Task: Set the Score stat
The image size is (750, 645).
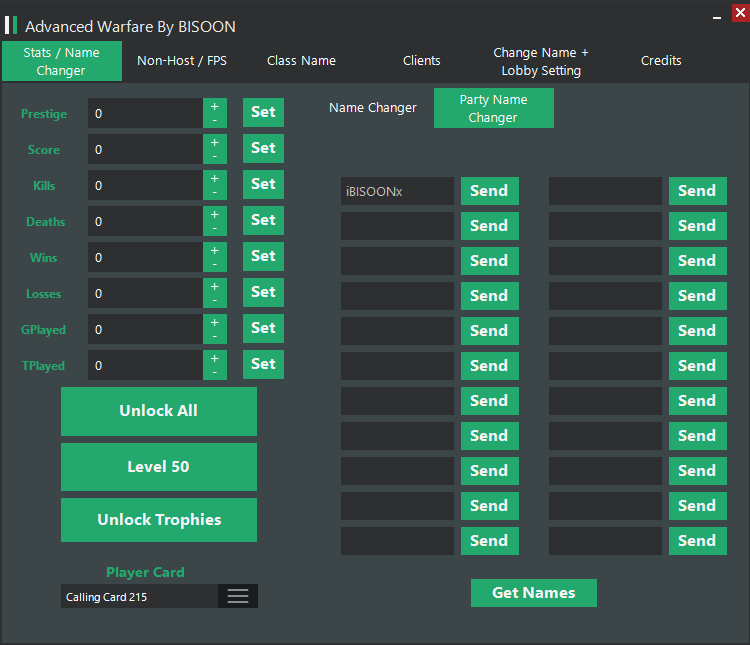Action: (263, 148)
